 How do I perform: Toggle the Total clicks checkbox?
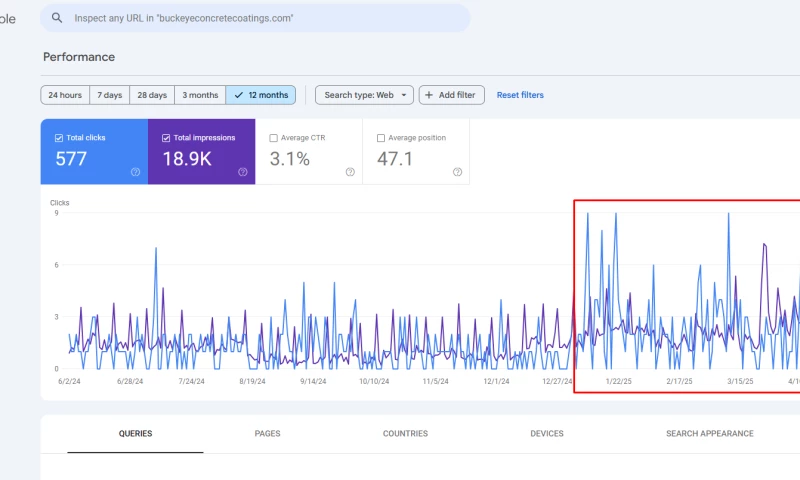[60, 138]
